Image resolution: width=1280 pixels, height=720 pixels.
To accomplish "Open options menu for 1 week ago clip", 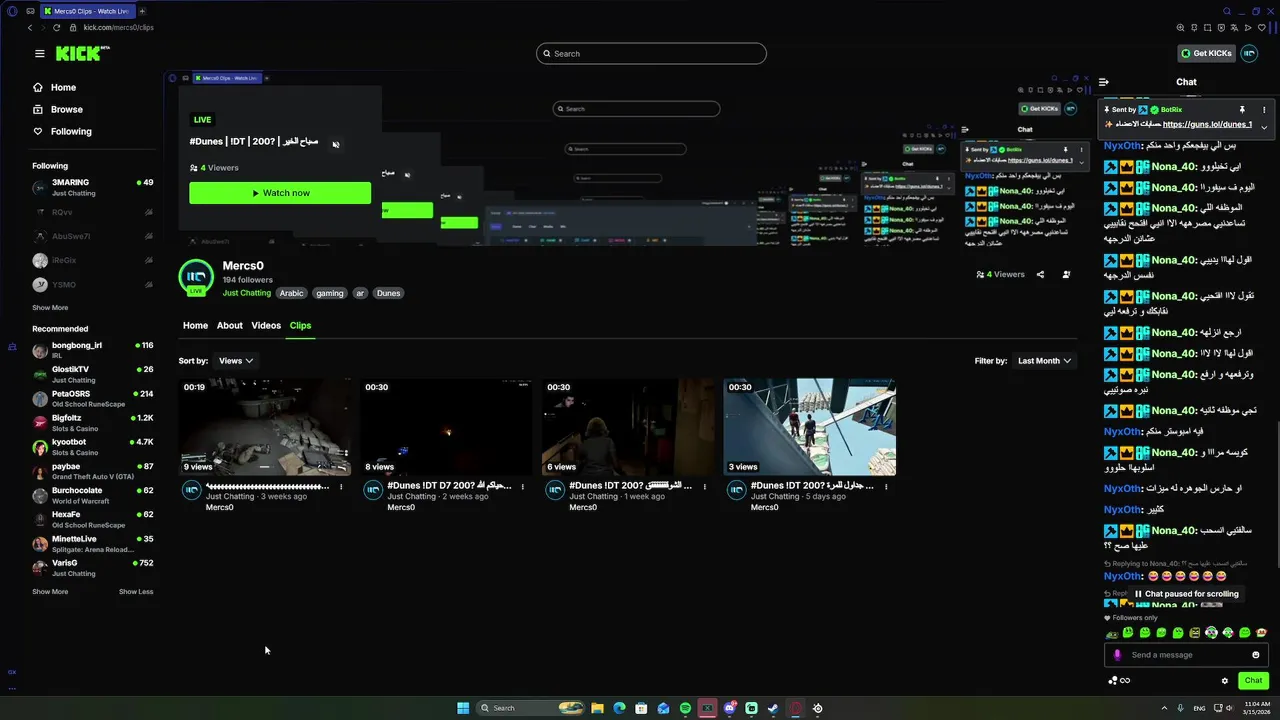I will (705, 487).
